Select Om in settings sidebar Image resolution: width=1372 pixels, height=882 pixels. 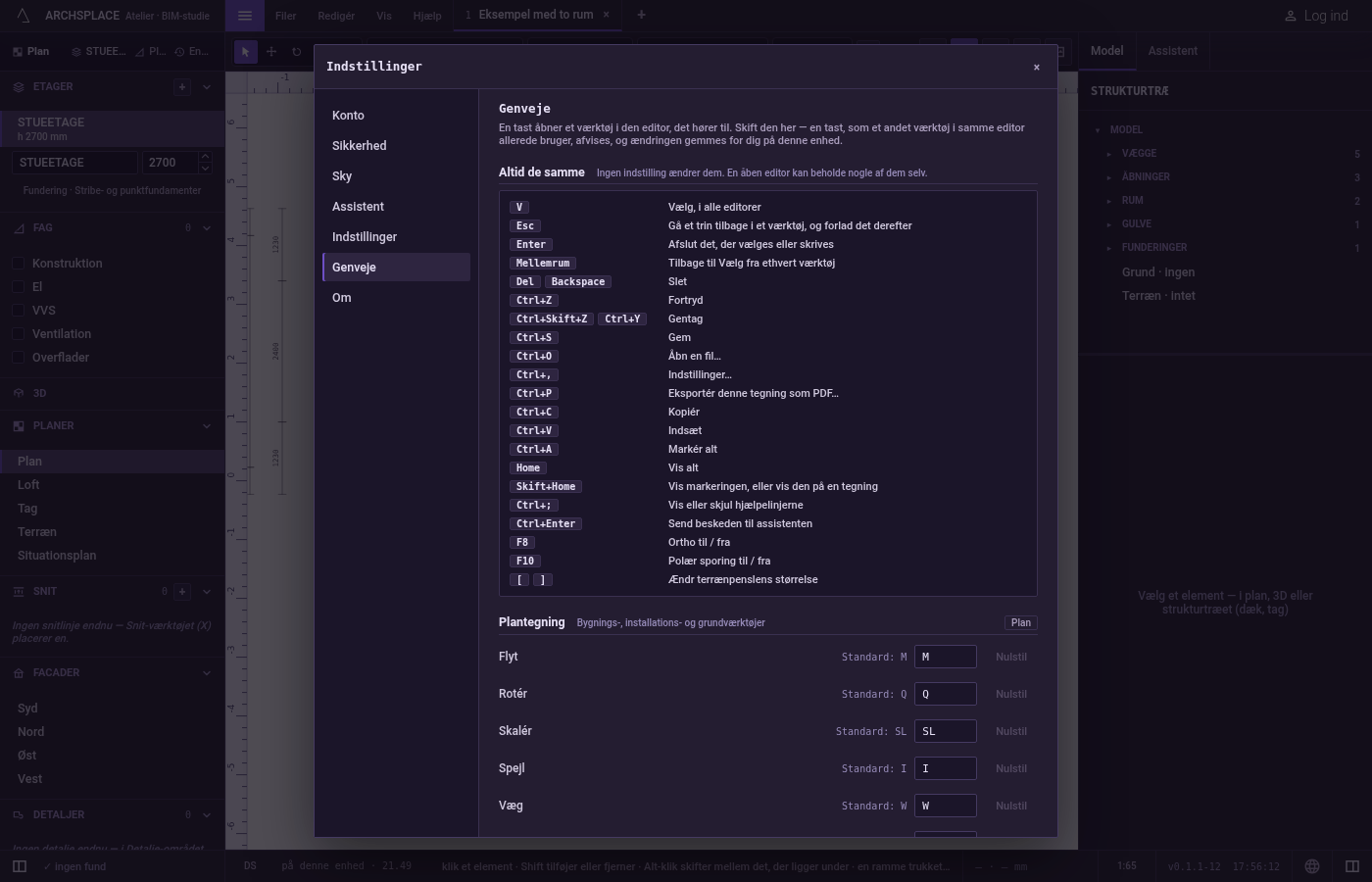[x=397, y=297]
